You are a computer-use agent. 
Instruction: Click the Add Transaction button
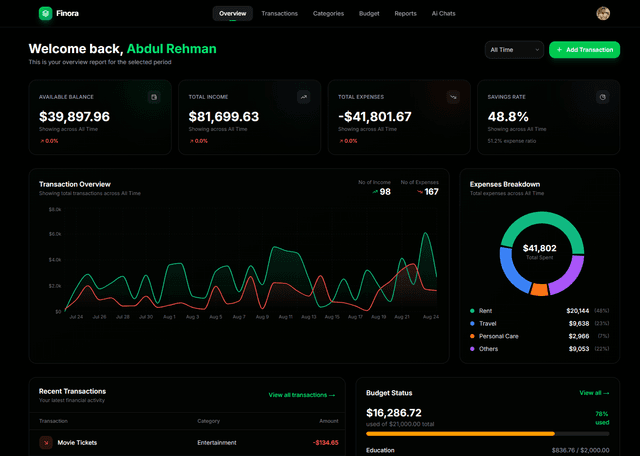pyautogui.click(x=584, y=50)
